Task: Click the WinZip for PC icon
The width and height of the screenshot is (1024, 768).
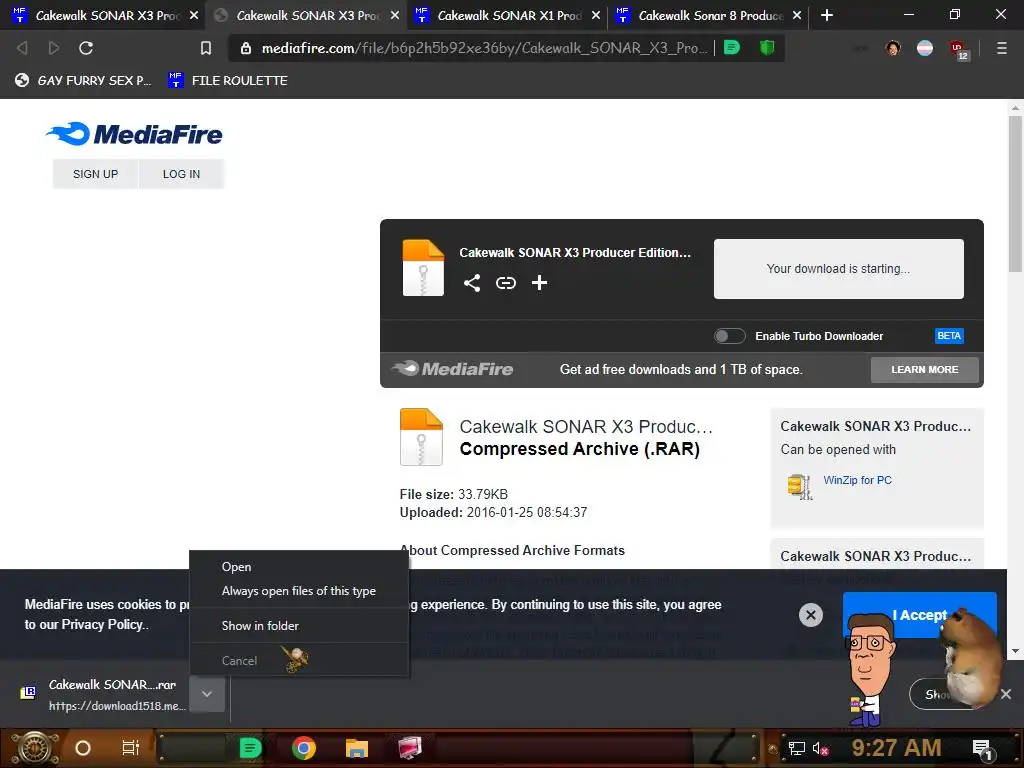Action: pyautogui.click(x=800, y=487)
